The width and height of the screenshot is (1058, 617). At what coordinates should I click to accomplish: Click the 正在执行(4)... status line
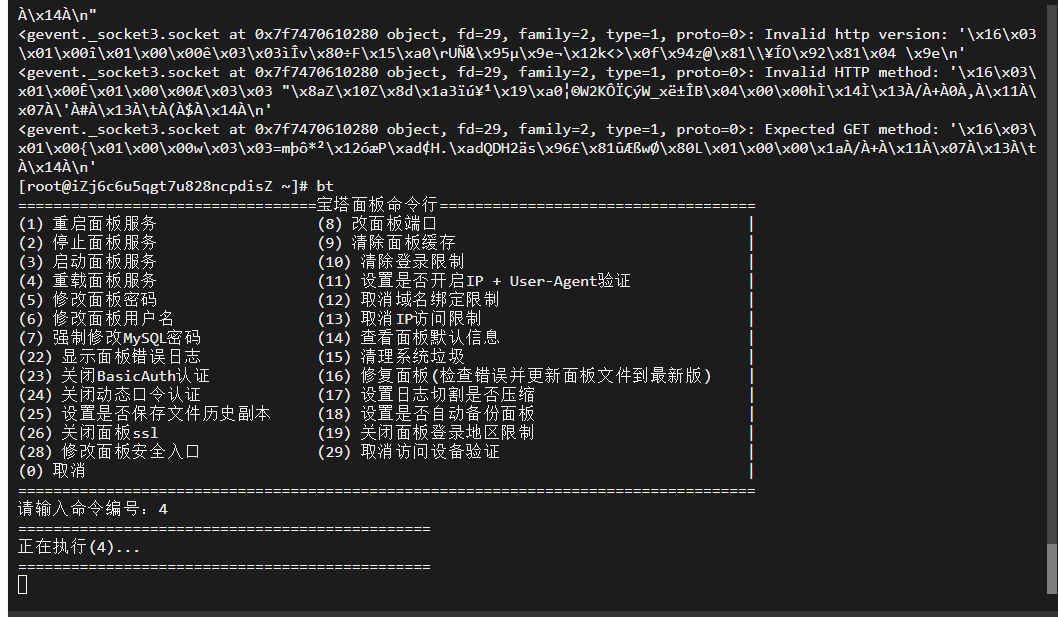tap(79, 547)
